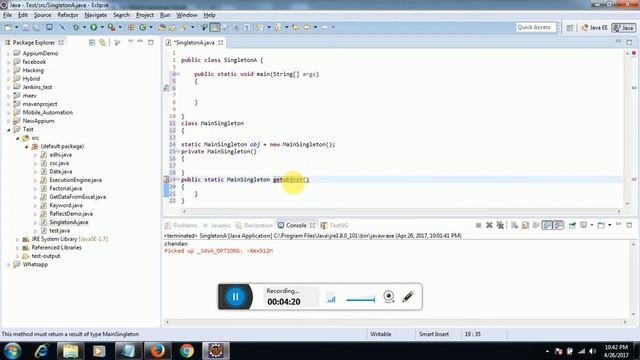The image size is (640, 360).
Task: Click the quick fix marker at line 6
Action: 166,88
